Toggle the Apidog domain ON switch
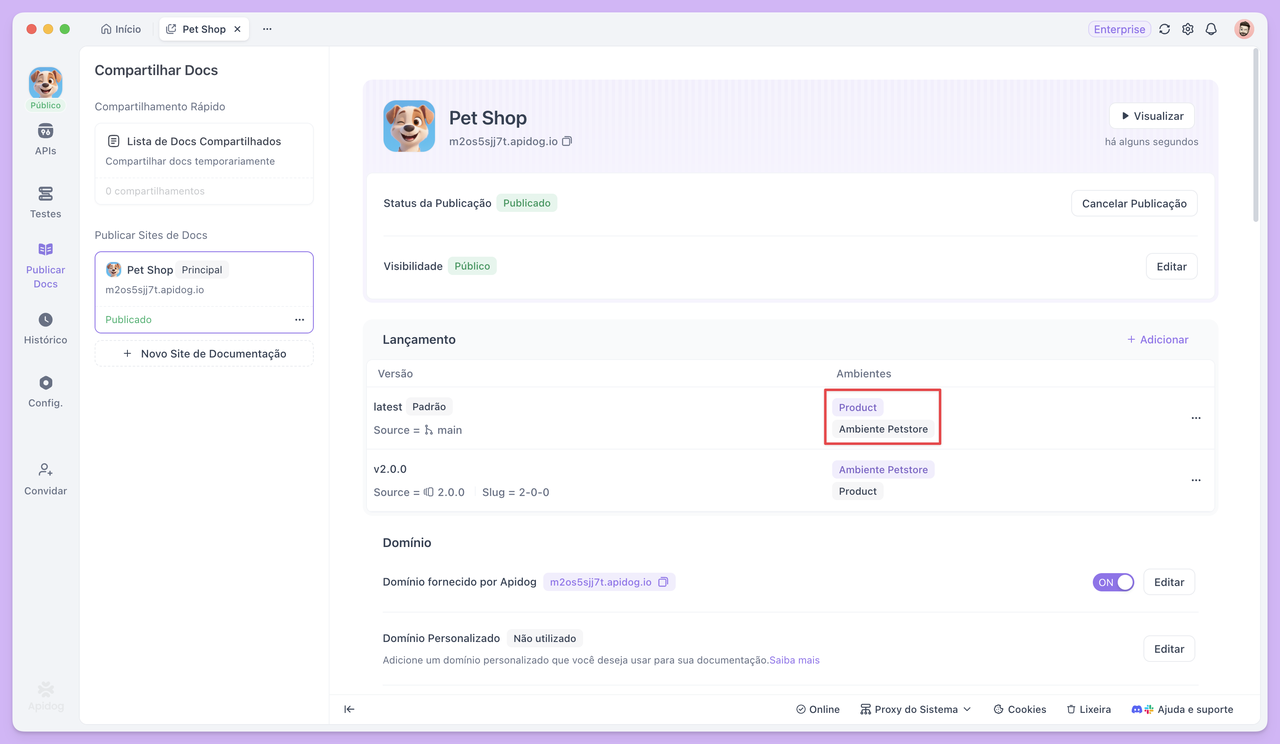1280x744 pixels. [1113, 582]
